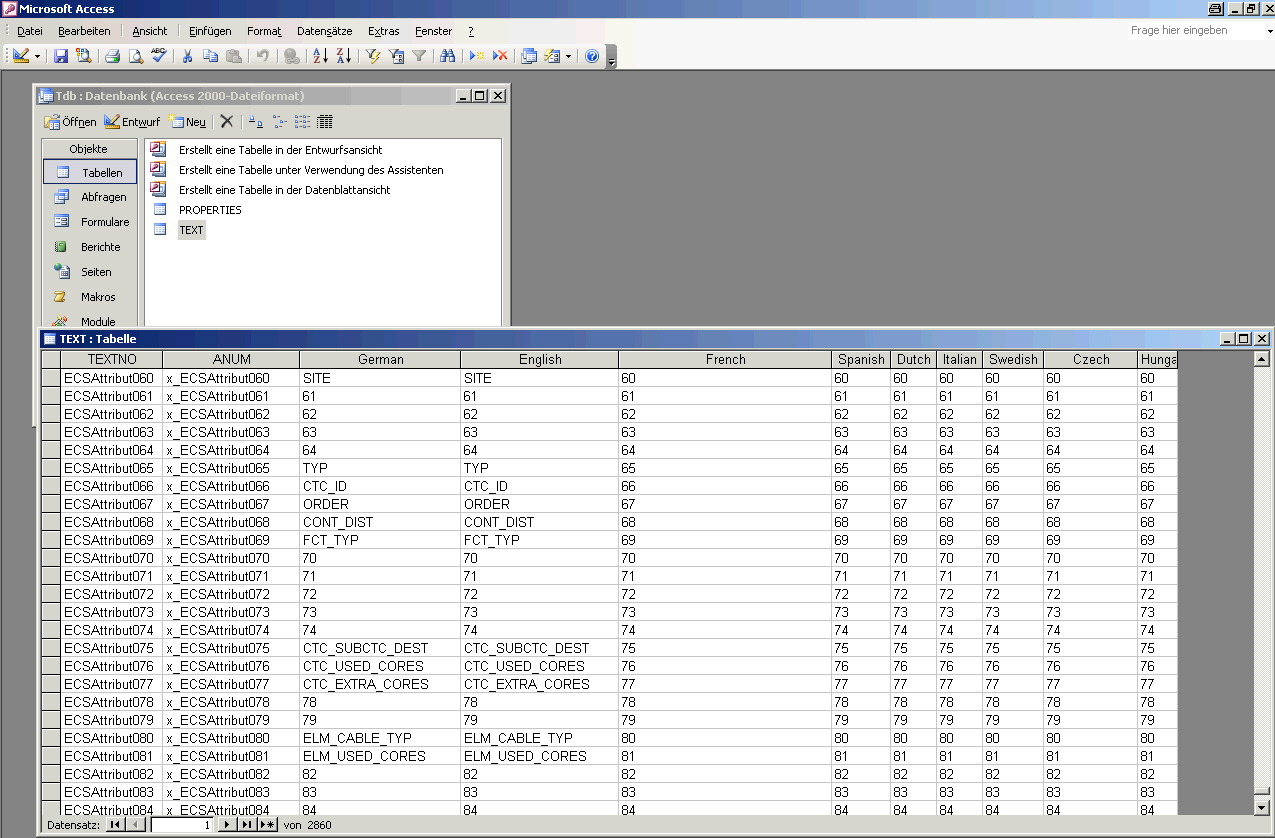Go to last record in the navigation bar

[x=247, y=825]
